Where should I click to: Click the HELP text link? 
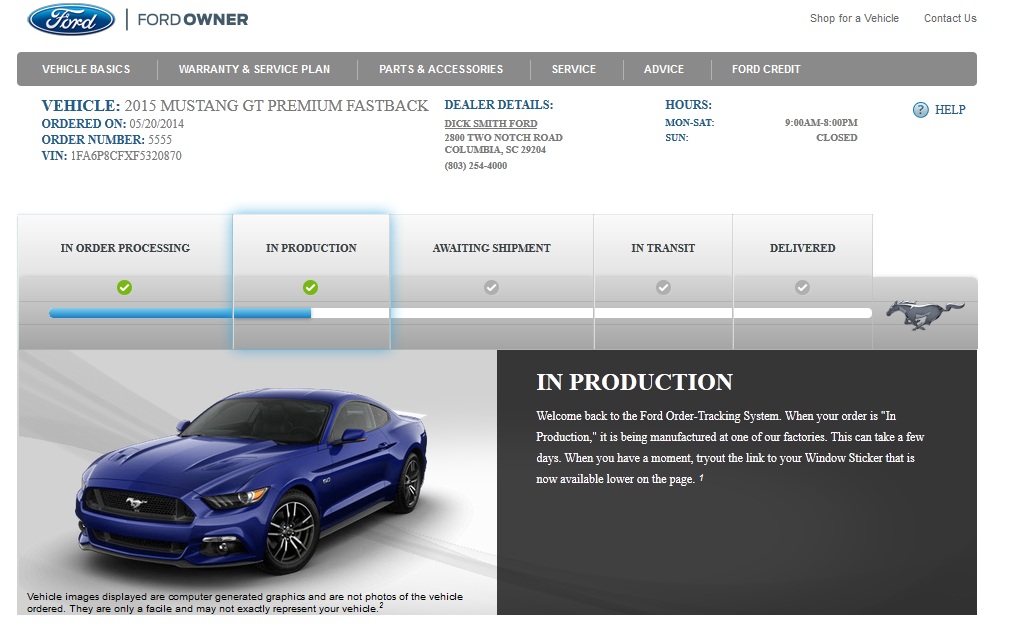[949, 110]
